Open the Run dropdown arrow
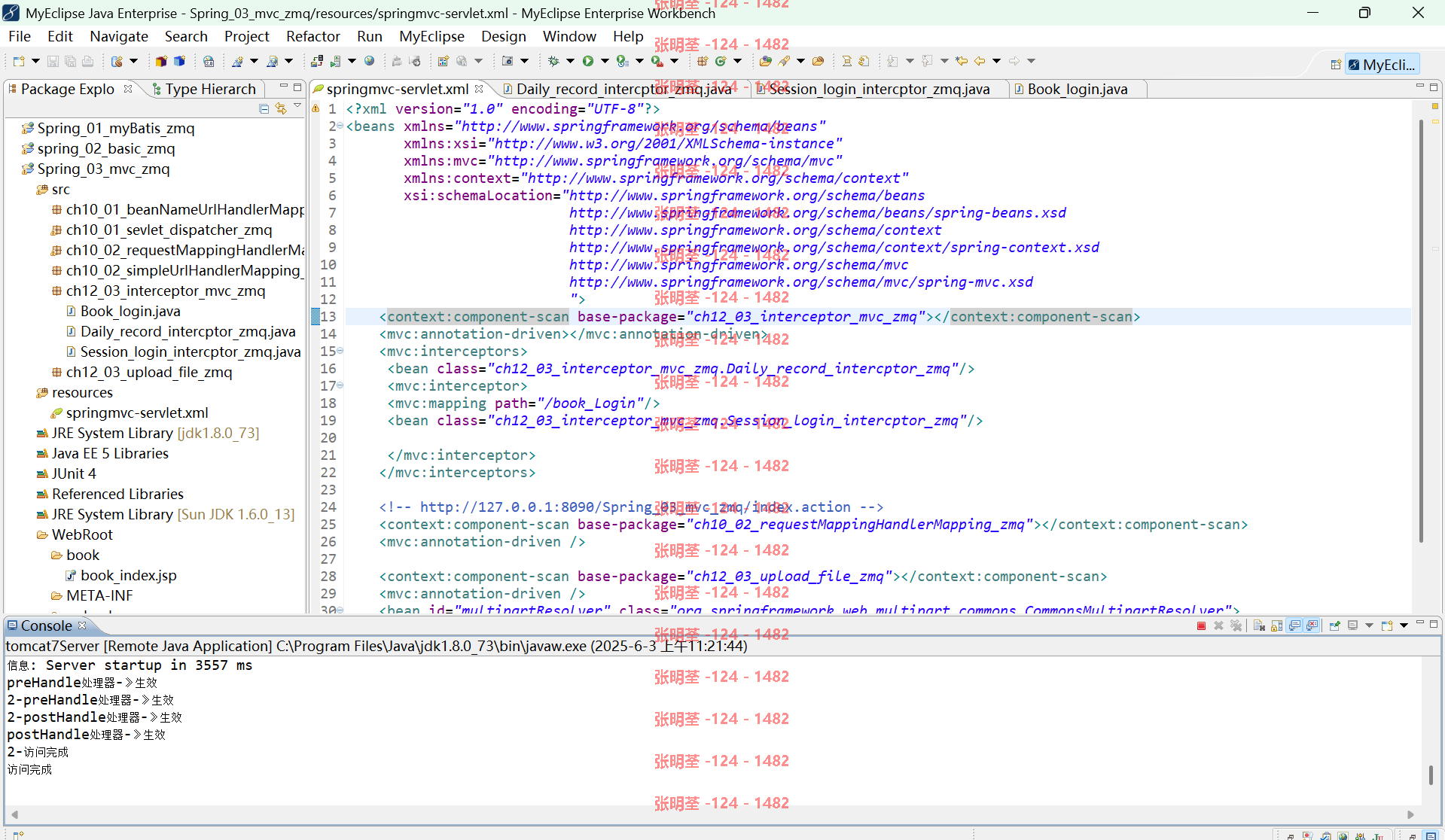 (x=605, y=61)
